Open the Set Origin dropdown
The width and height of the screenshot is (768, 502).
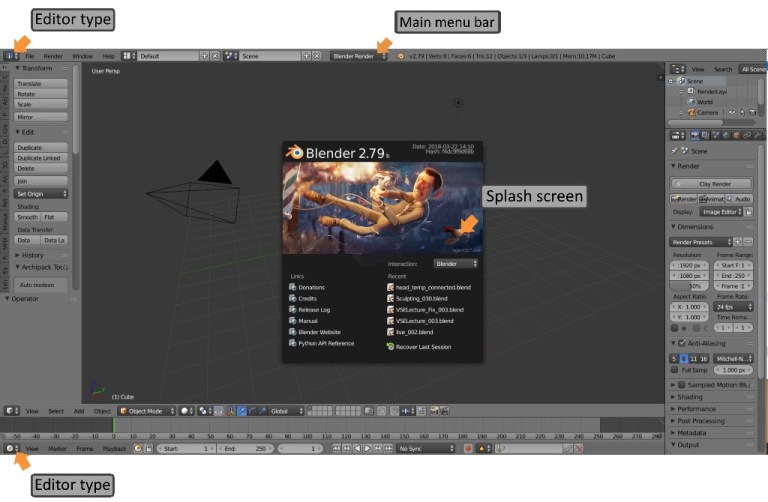point(41,194)
